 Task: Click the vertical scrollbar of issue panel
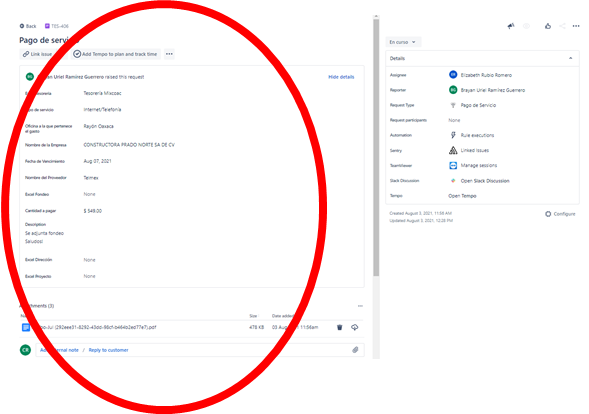[376, 147]
